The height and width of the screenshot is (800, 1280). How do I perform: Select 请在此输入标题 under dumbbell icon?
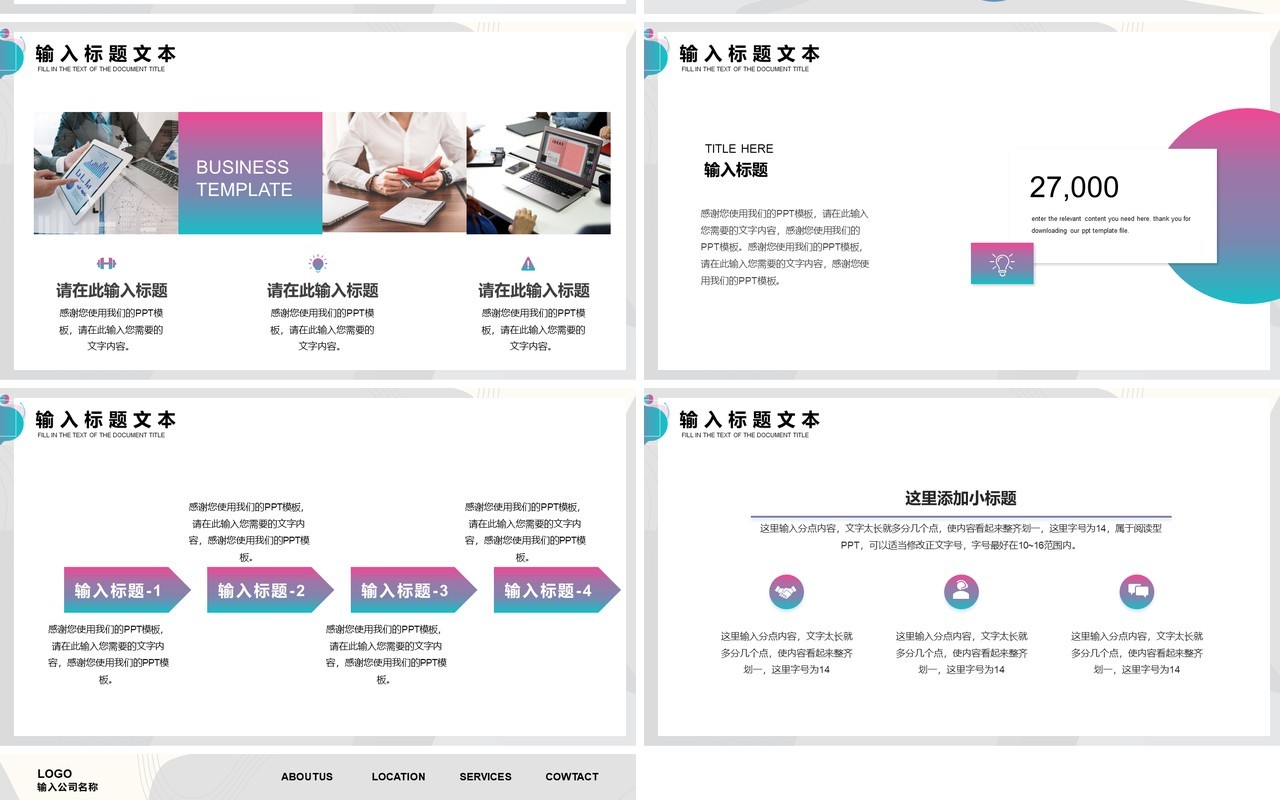(x=112, y=291)
